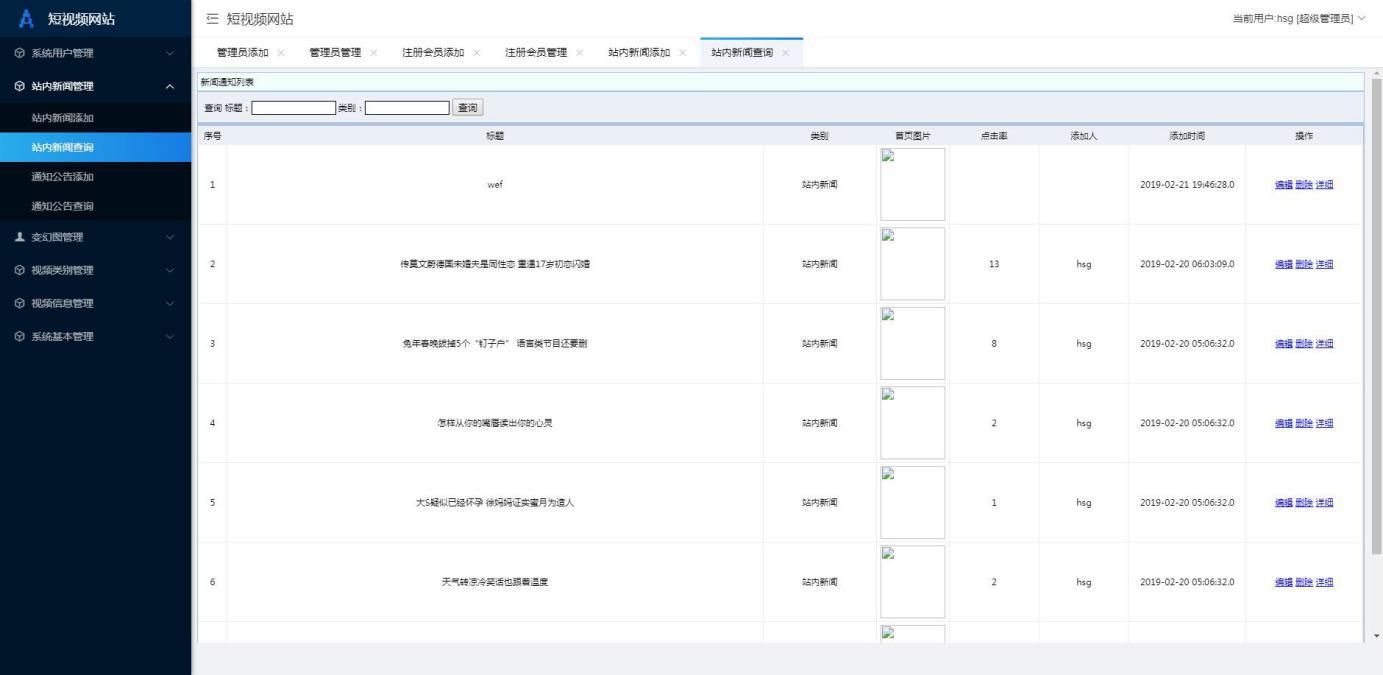Click 详细 link for row 4
The width and height of the screenshot is (1383, 675).
(x=1324, y=423)
